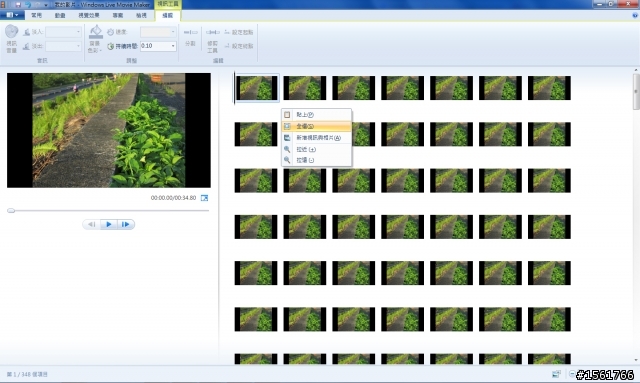Choose 新增視訊與相片(A) in context menu
This screenshot has height=383, width=640.
316,138
